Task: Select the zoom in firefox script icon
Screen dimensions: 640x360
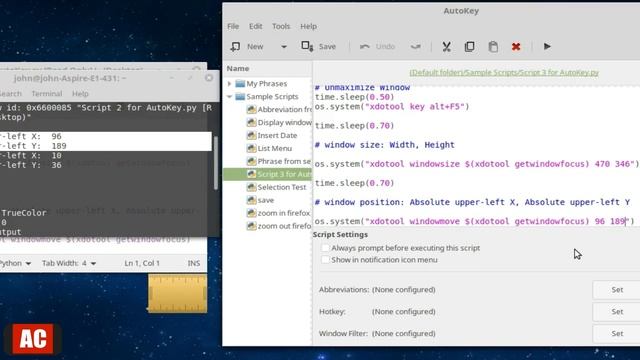Action: [x=251, y=213]
